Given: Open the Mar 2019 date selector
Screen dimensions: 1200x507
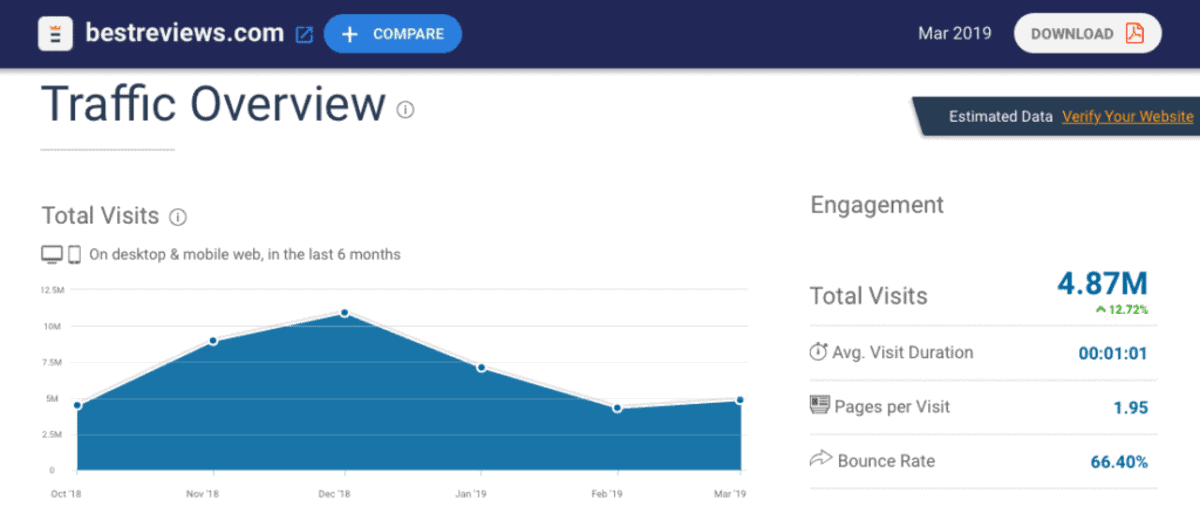Looking at the screenshot, I should 954,33.
